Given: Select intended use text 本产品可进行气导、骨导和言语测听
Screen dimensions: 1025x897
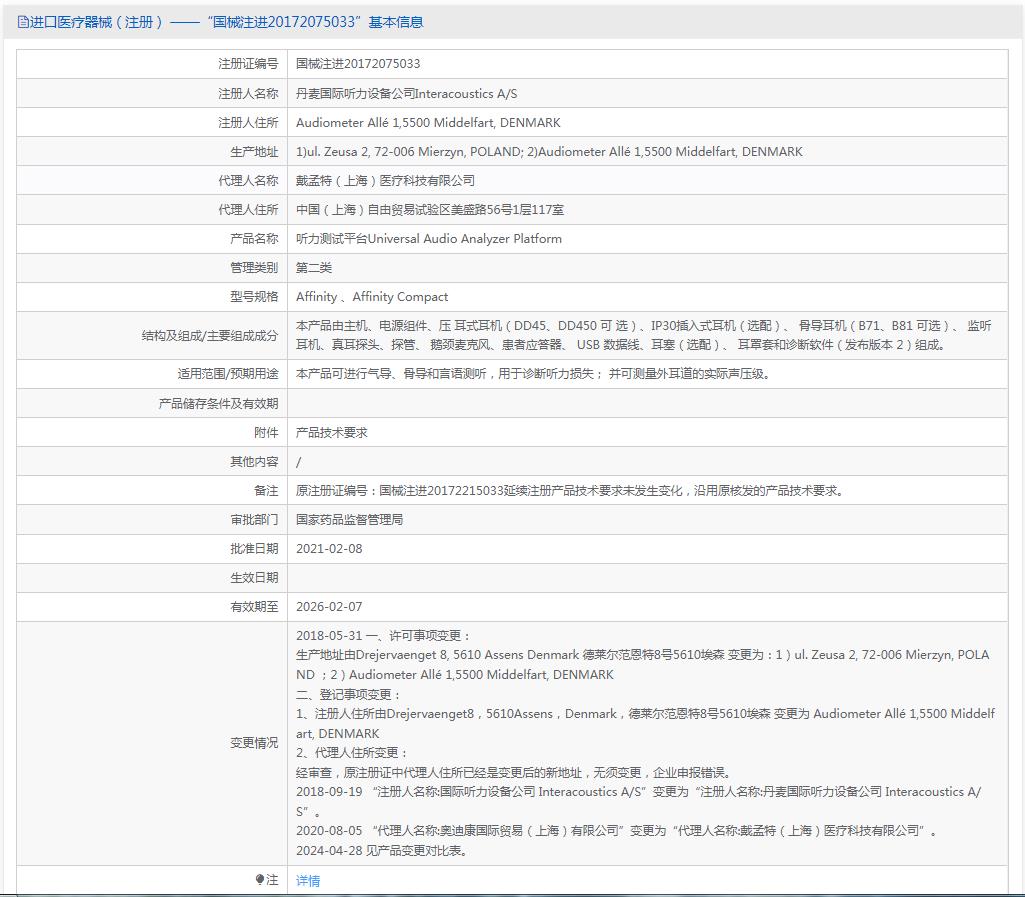Looking at the screenshot, I should click(533, 373).
